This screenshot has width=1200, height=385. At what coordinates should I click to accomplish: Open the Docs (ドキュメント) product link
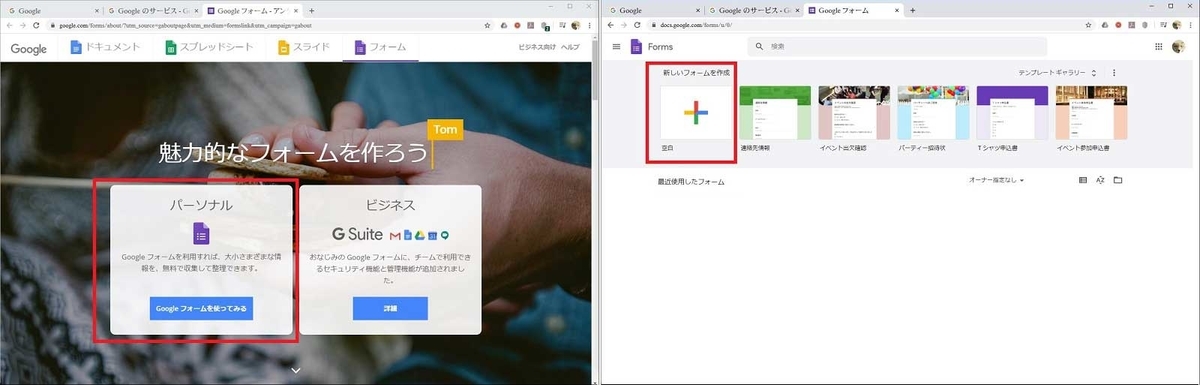[104, 47]
